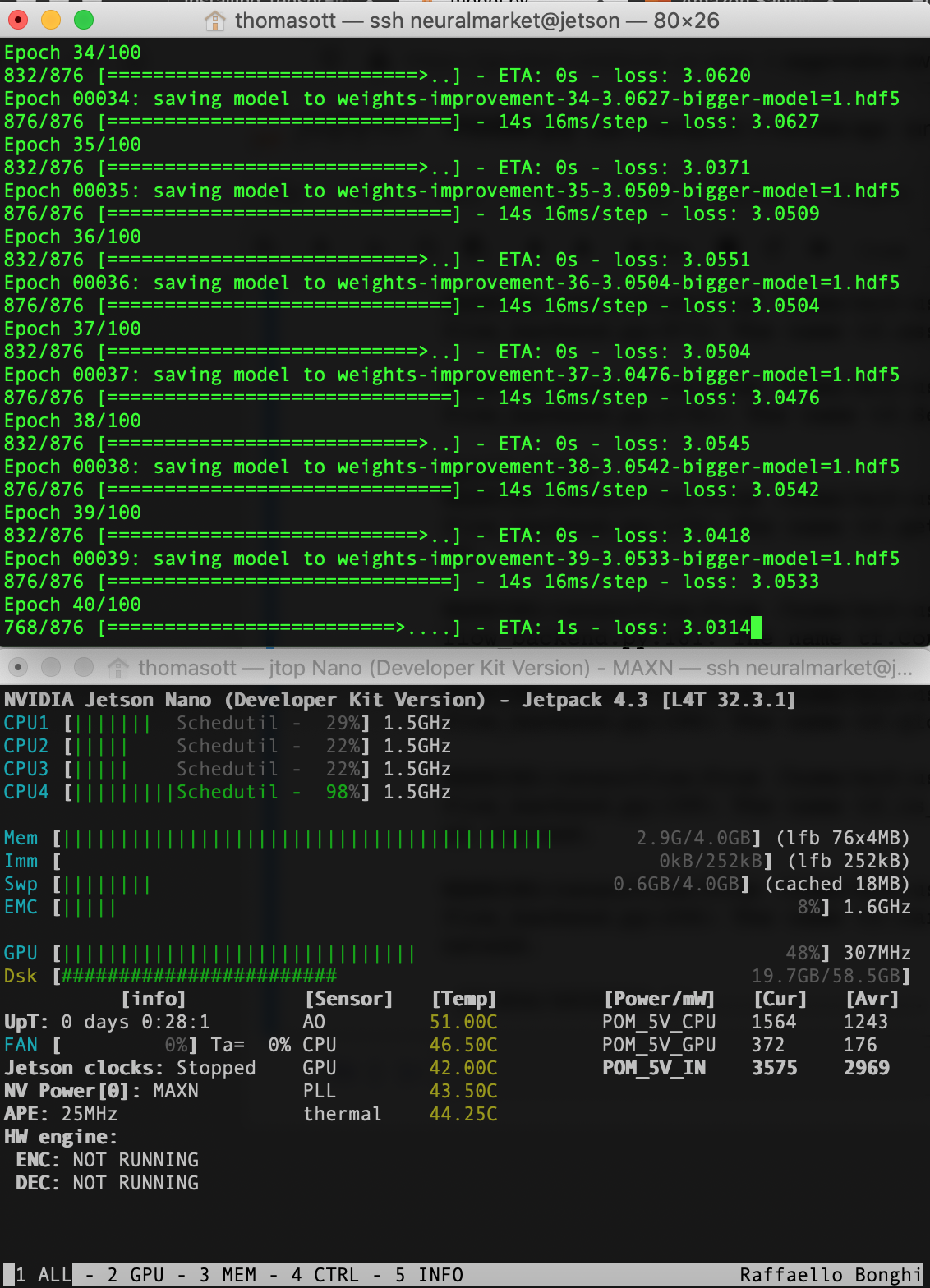Screen dimensions: 930x1288
Task: Click the [info] column header
Action: [x=154, y=999]
